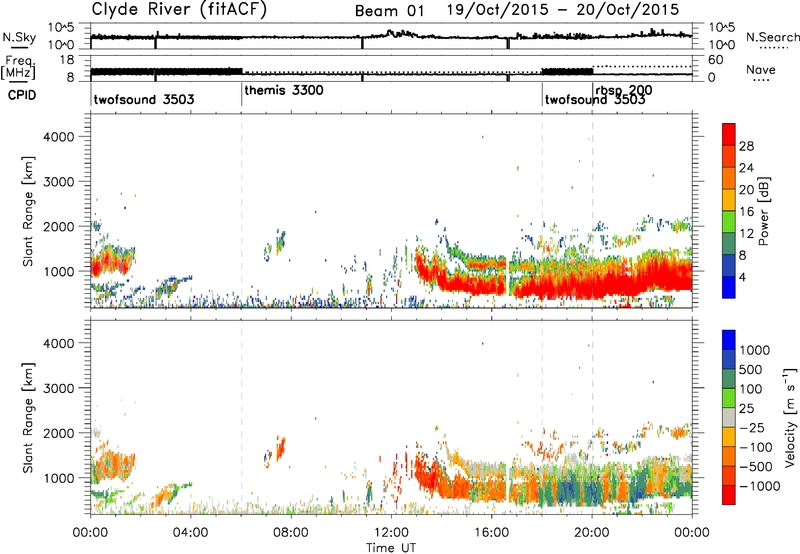Click the '20' tick on Power colorbar

click(x=746, y=190)
